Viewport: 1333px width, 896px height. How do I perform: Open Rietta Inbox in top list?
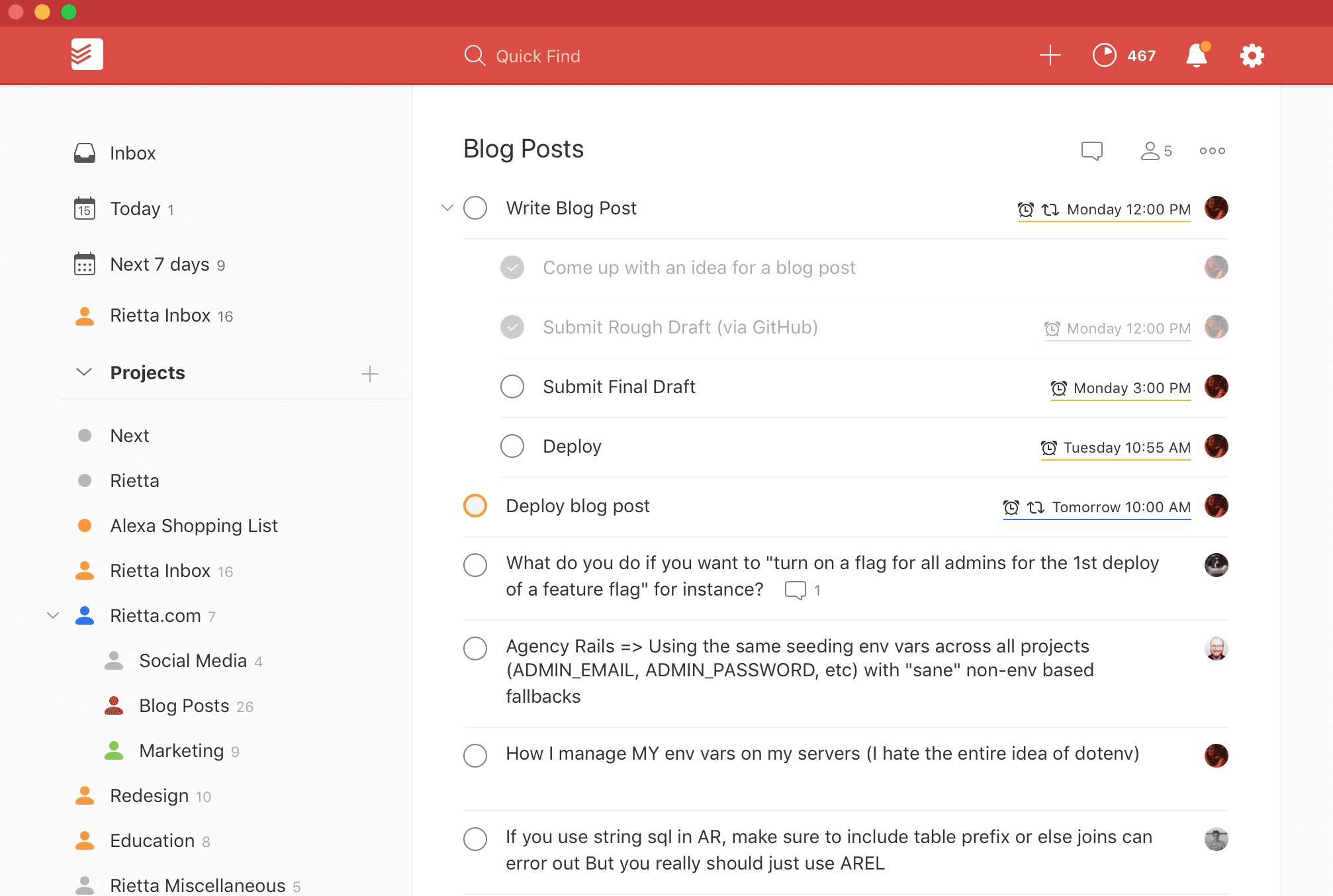click(x=160, y=316)
